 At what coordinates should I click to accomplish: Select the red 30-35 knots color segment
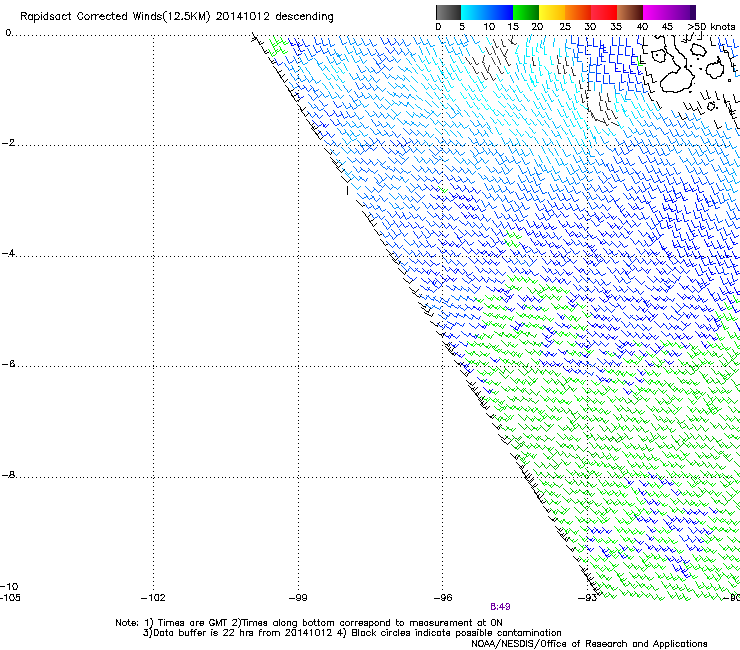pyautogui.click(x=604, y=12)
